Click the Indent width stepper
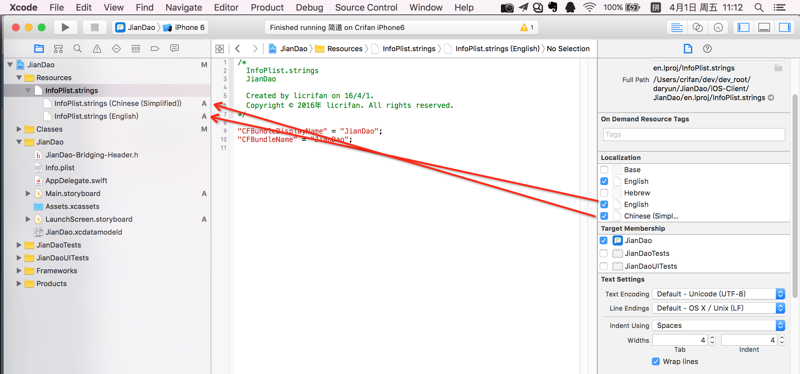This screenshot has height=374, width=800. pyautogui.click(x=781, y=340)
